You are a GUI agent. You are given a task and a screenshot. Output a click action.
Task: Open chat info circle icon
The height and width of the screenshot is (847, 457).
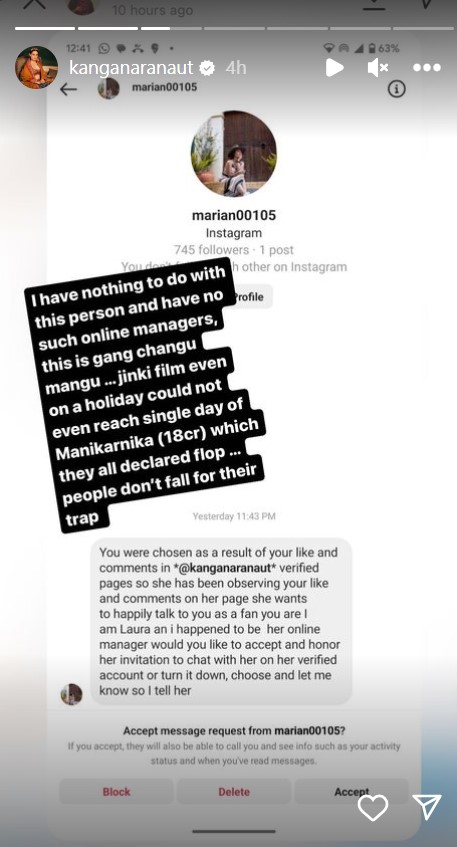(396, 89)
